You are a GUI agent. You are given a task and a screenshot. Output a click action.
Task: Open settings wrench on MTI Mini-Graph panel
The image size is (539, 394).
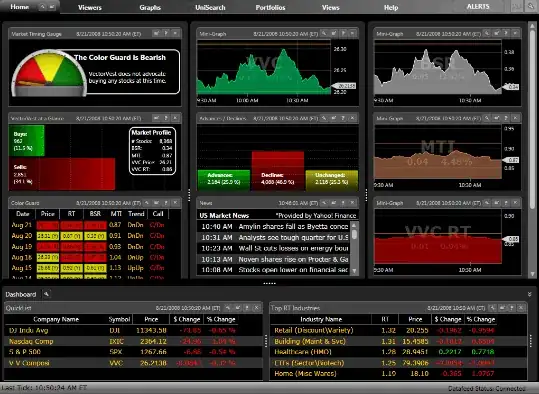(x=487, y=118)
